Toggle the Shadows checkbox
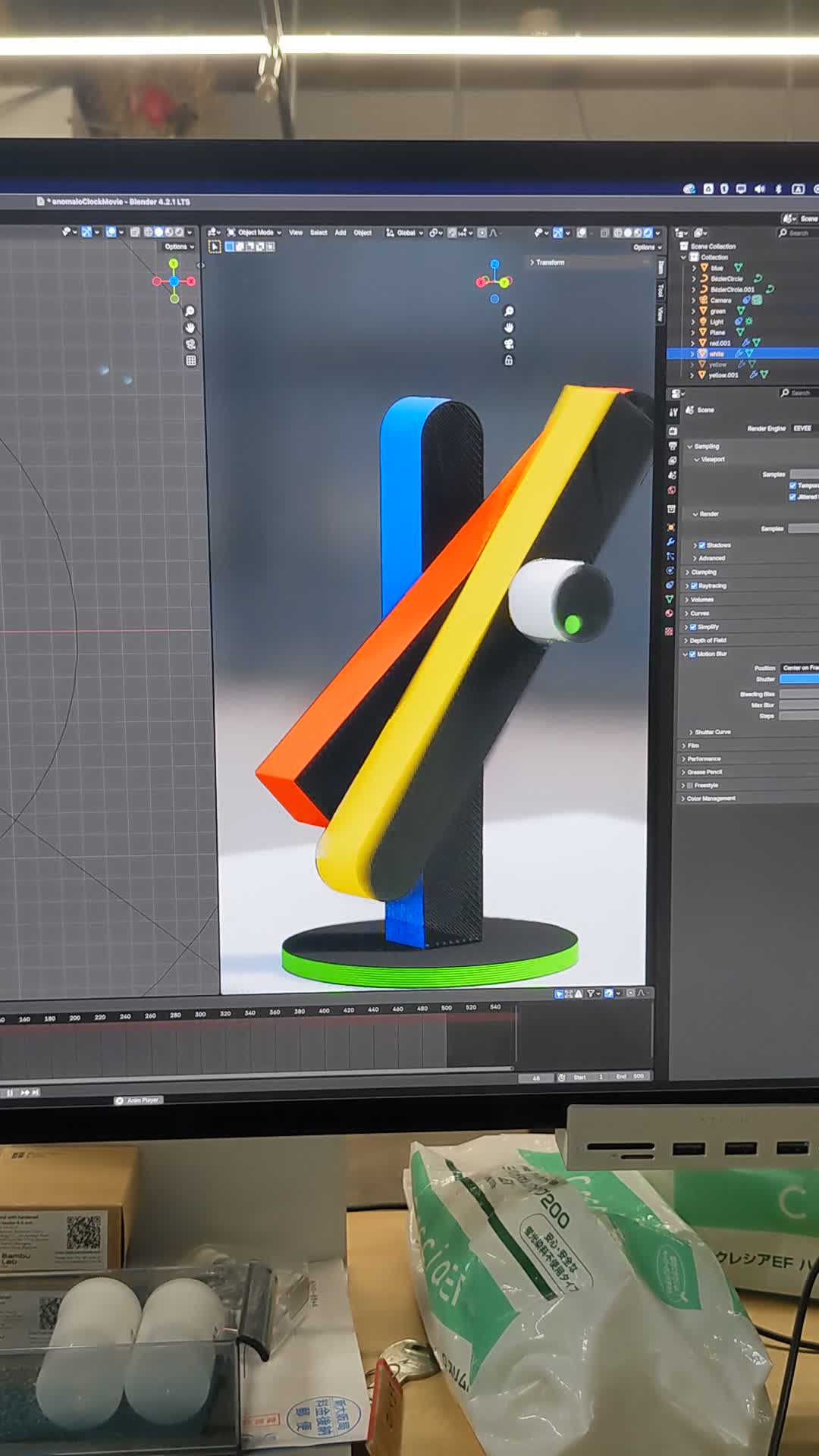 [702, 545]
